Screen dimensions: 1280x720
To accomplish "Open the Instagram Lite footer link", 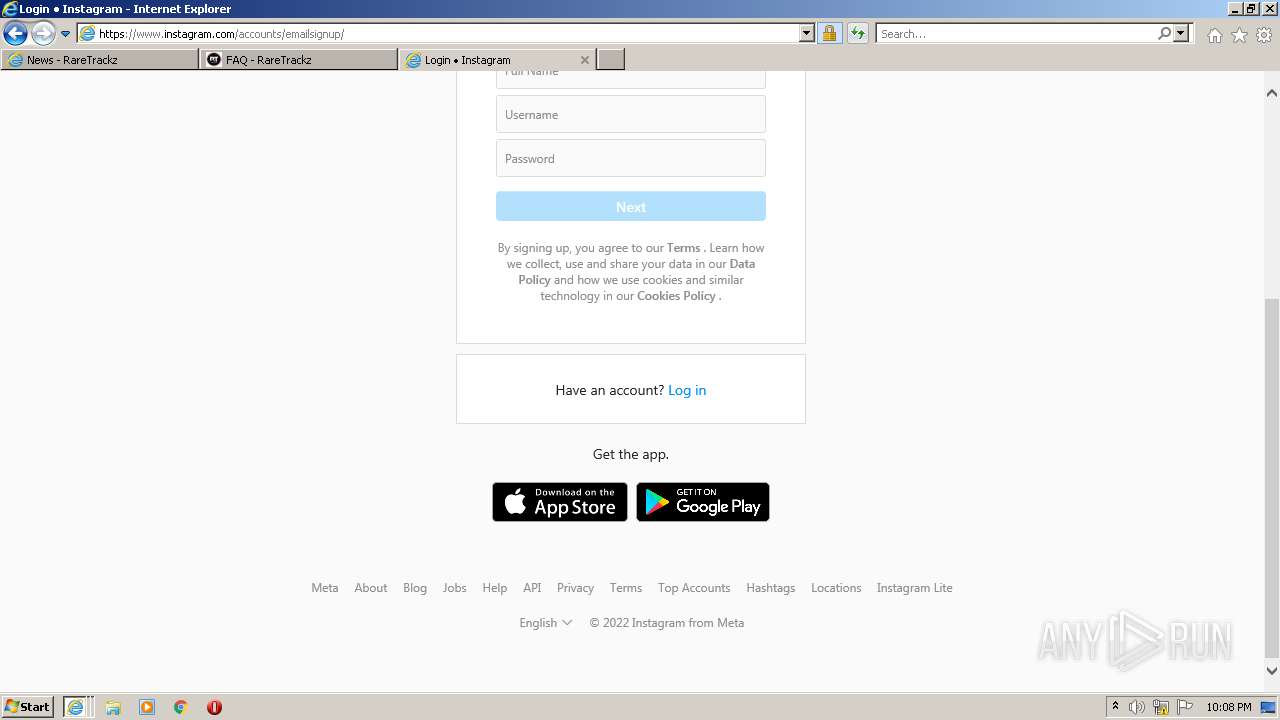I will (x=915, y=588).
